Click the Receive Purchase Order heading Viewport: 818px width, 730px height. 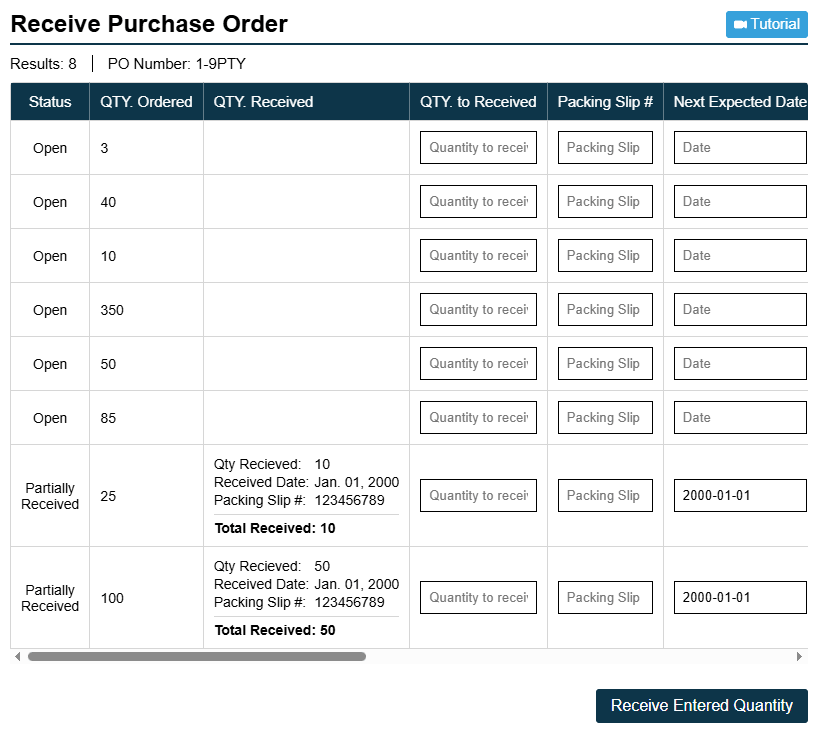149,24
